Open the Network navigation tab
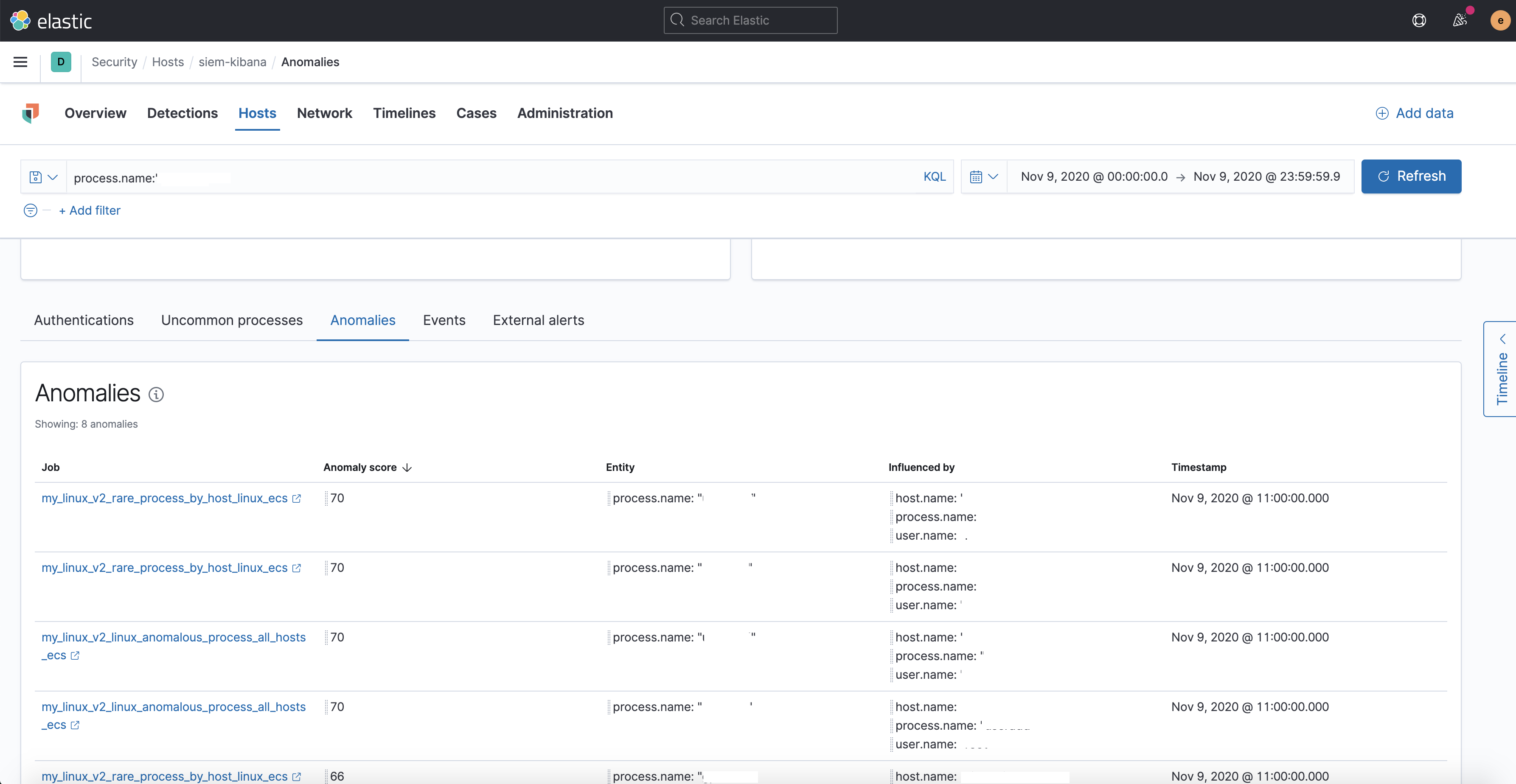Viewport: 1516px width, 784px height. click(x=324, y=113)
